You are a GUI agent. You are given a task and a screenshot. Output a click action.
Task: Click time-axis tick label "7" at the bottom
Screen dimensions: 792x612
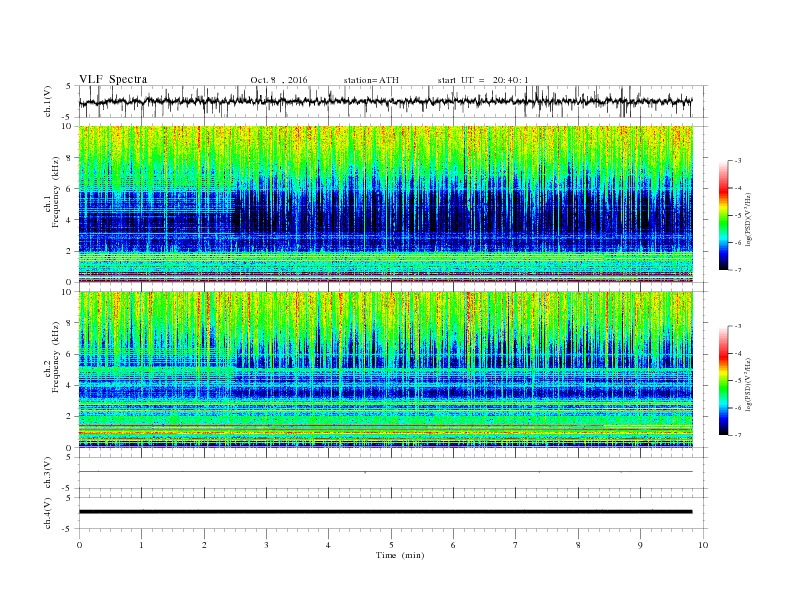pyautogui.click(x=516, y=545)
